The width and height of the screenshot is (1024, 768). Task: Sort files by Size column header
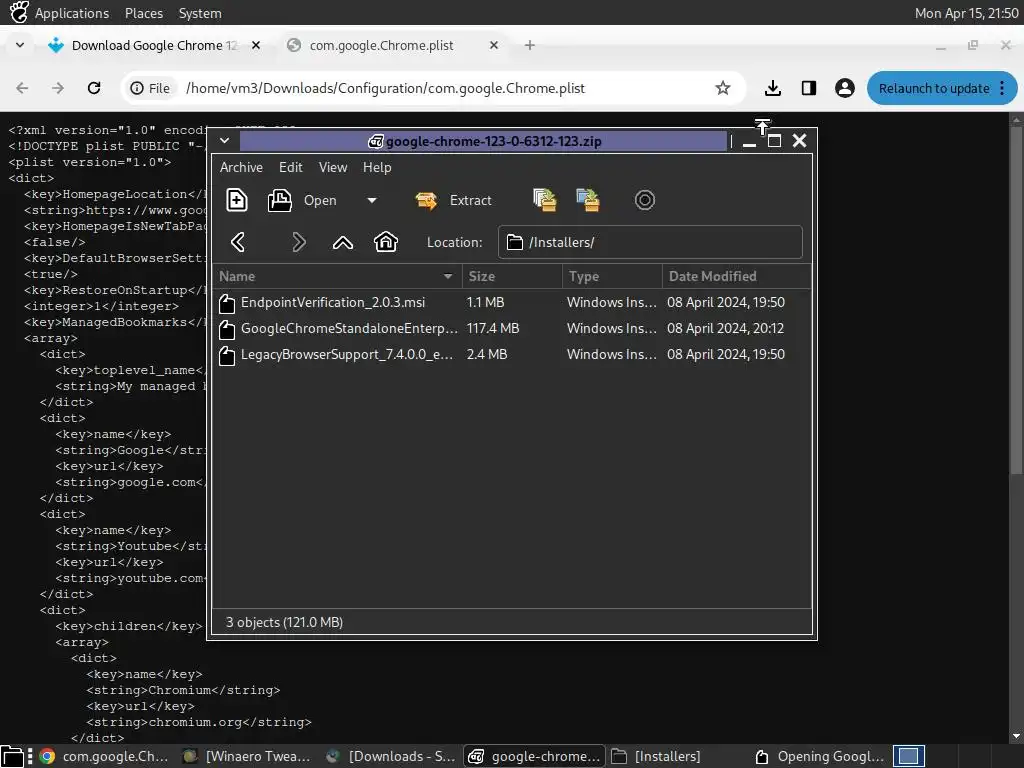pyautogui.click(x=512, y=276)
